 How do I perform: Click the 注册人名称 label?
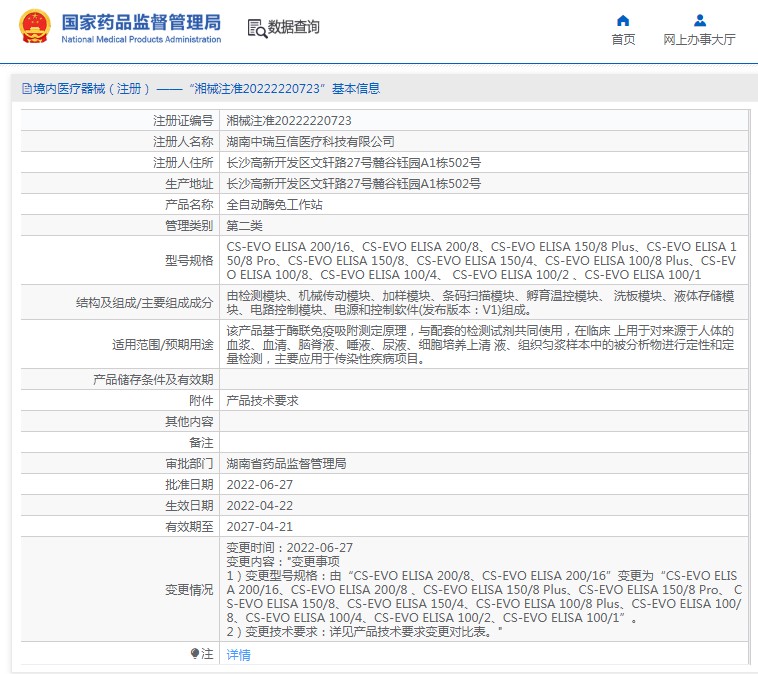click(x=183, y=142)
